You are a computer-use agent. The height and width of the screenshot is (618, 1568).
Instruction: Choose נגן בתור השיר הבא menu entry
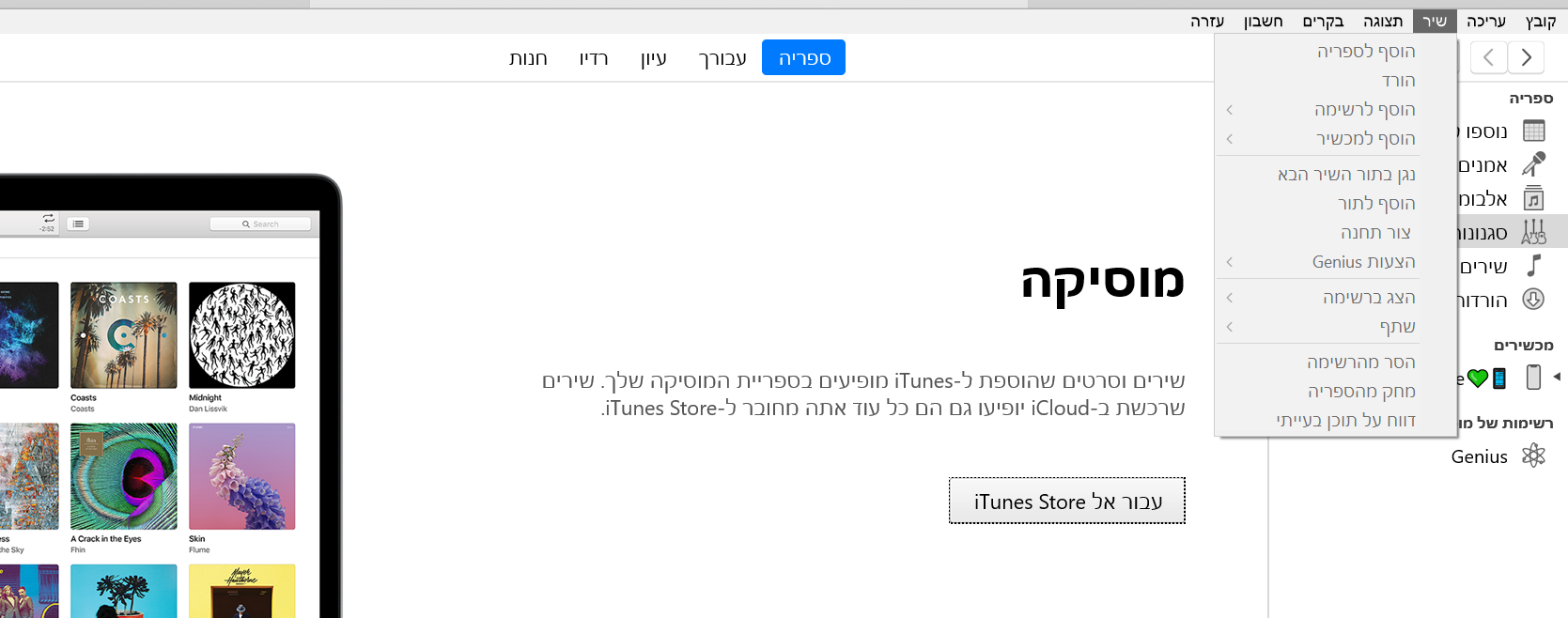tap(1336, 175)
